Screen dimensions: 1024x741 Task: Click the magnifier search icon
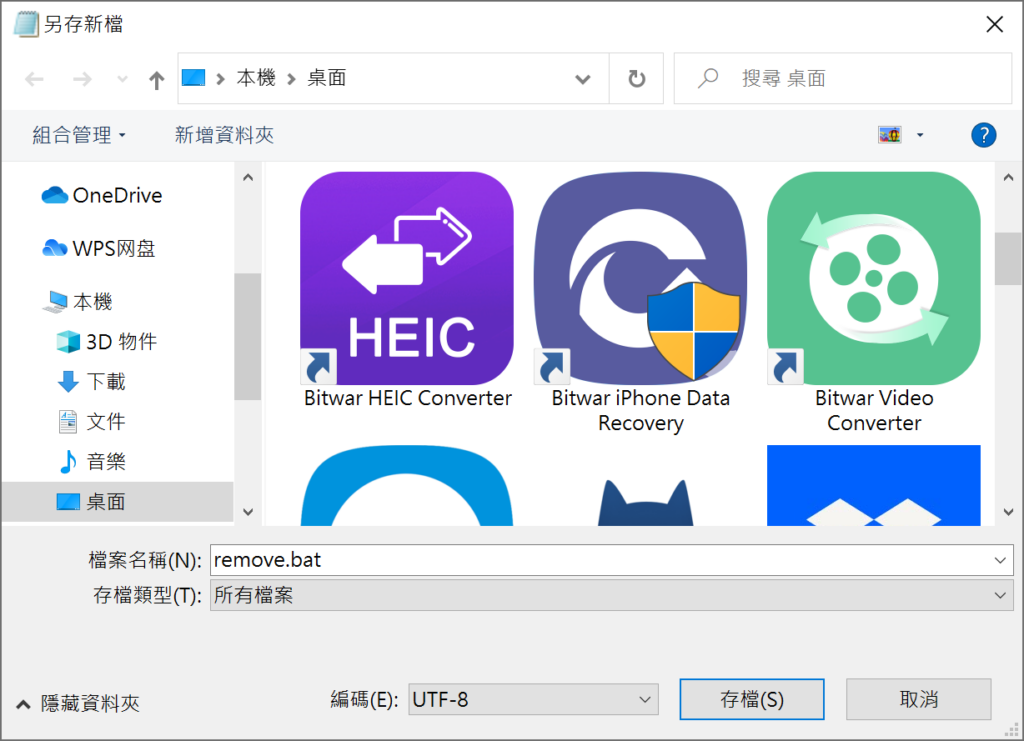pos(707,78)
